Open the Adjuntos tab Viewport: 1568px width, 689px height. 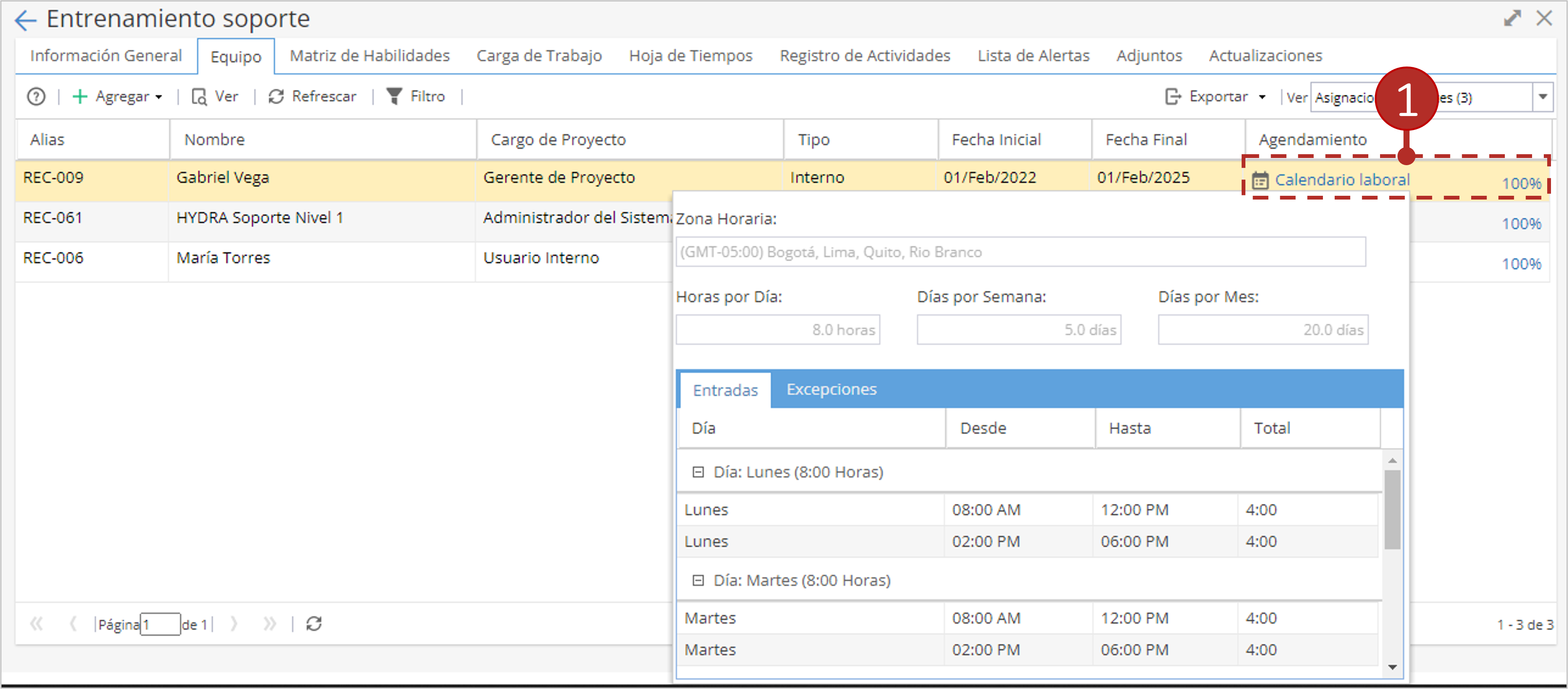[x=1149, y=55]
